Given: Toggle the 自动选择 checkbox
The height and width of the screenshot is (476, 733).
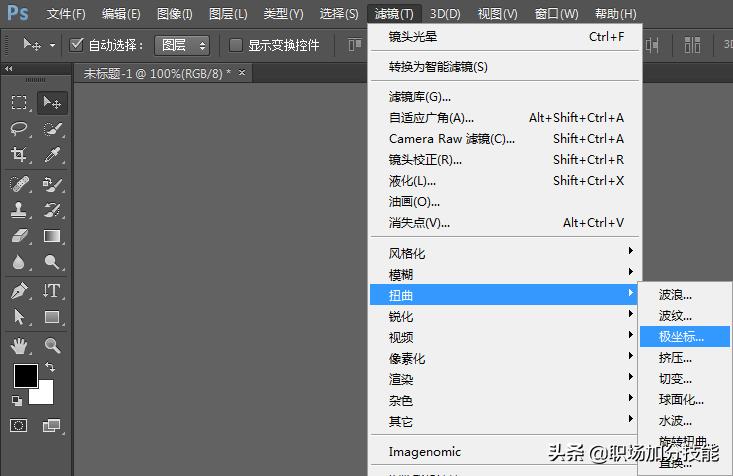Looking at the screenshot, I should (x=76, y=45).
